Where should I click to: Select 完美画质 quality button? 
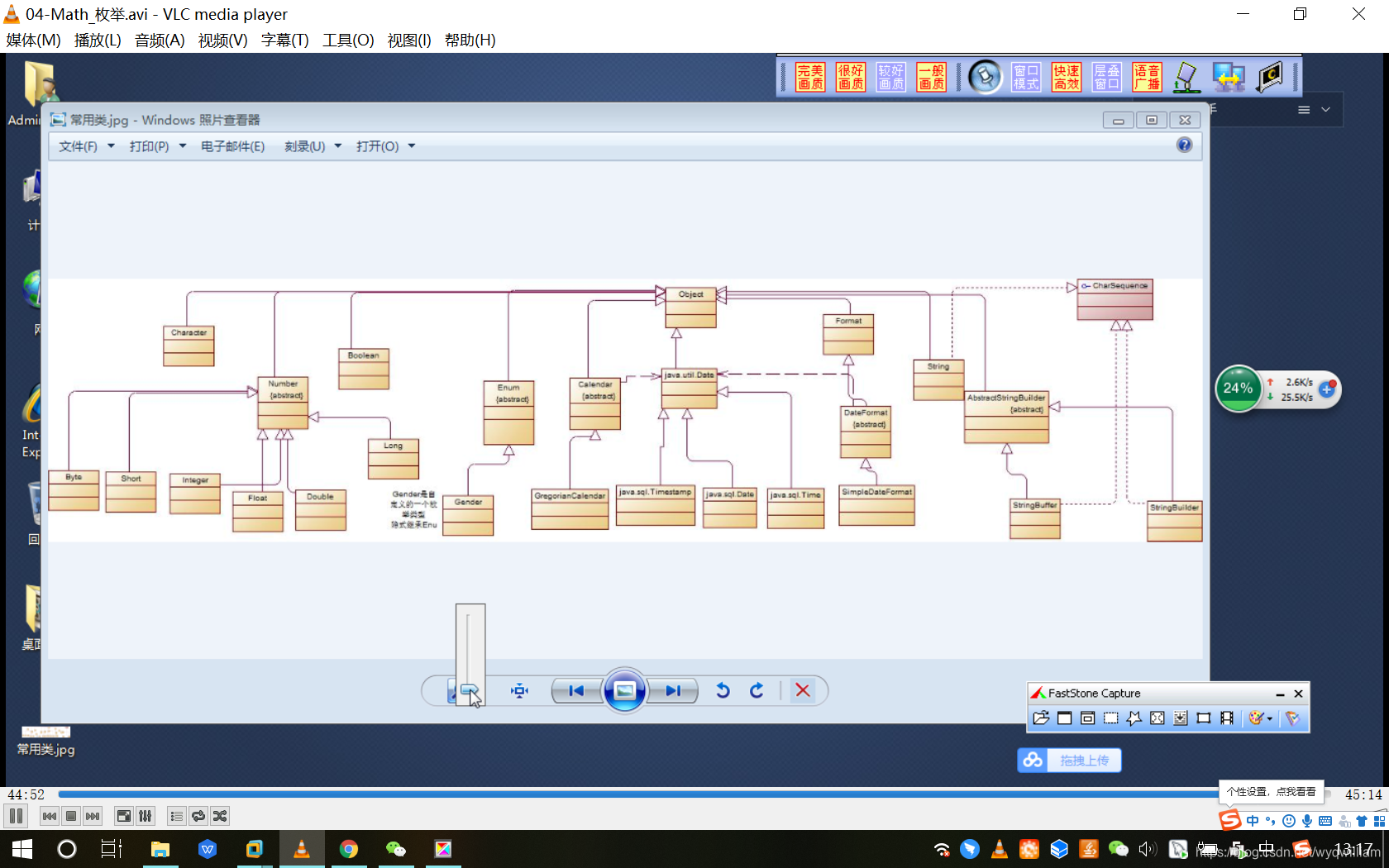tap(810, 77)
